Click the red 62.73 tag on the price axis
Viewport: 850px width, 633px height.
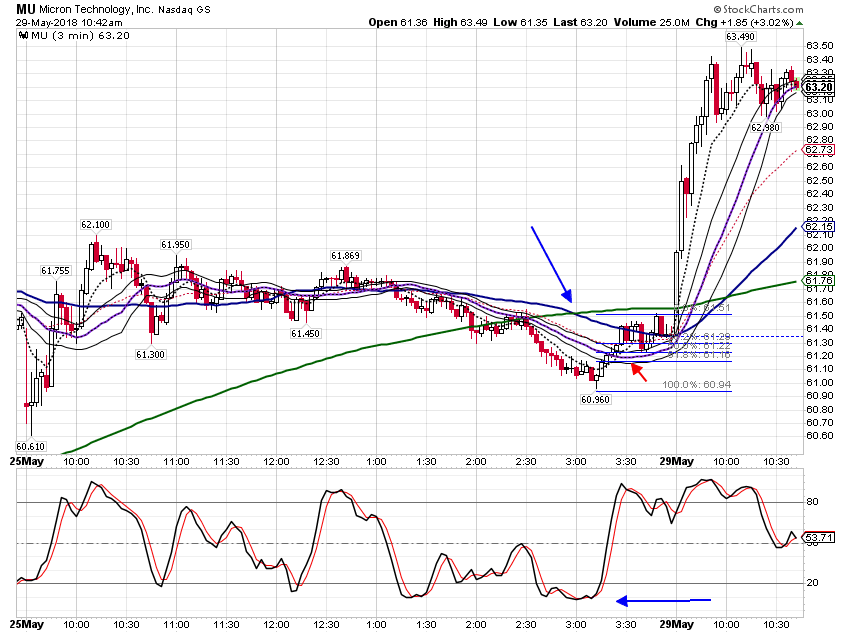[819, 150]
